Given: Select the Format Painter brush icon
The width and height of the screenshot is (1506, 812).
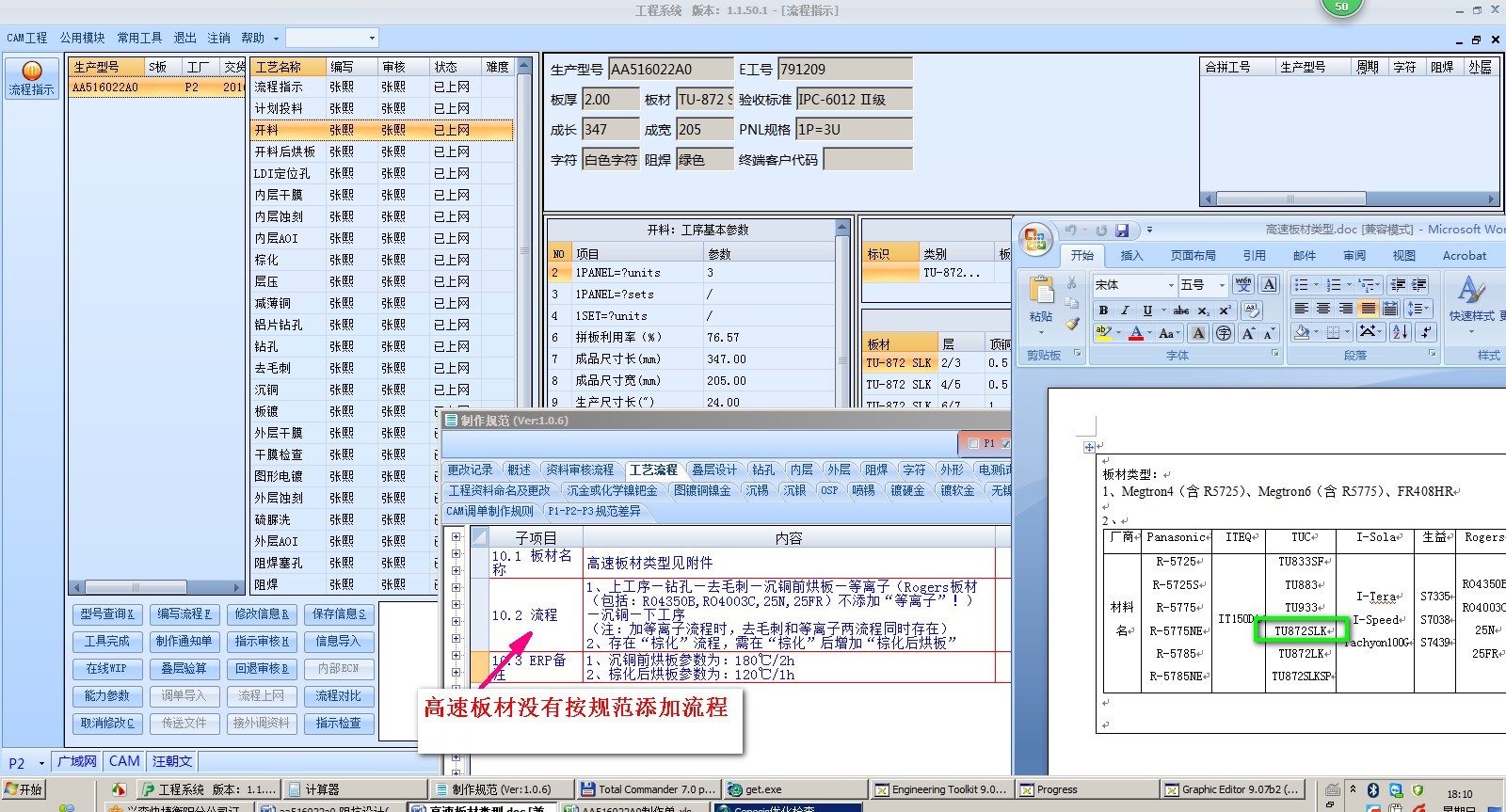Looking at the screenshot, I should click(1071, 324).
